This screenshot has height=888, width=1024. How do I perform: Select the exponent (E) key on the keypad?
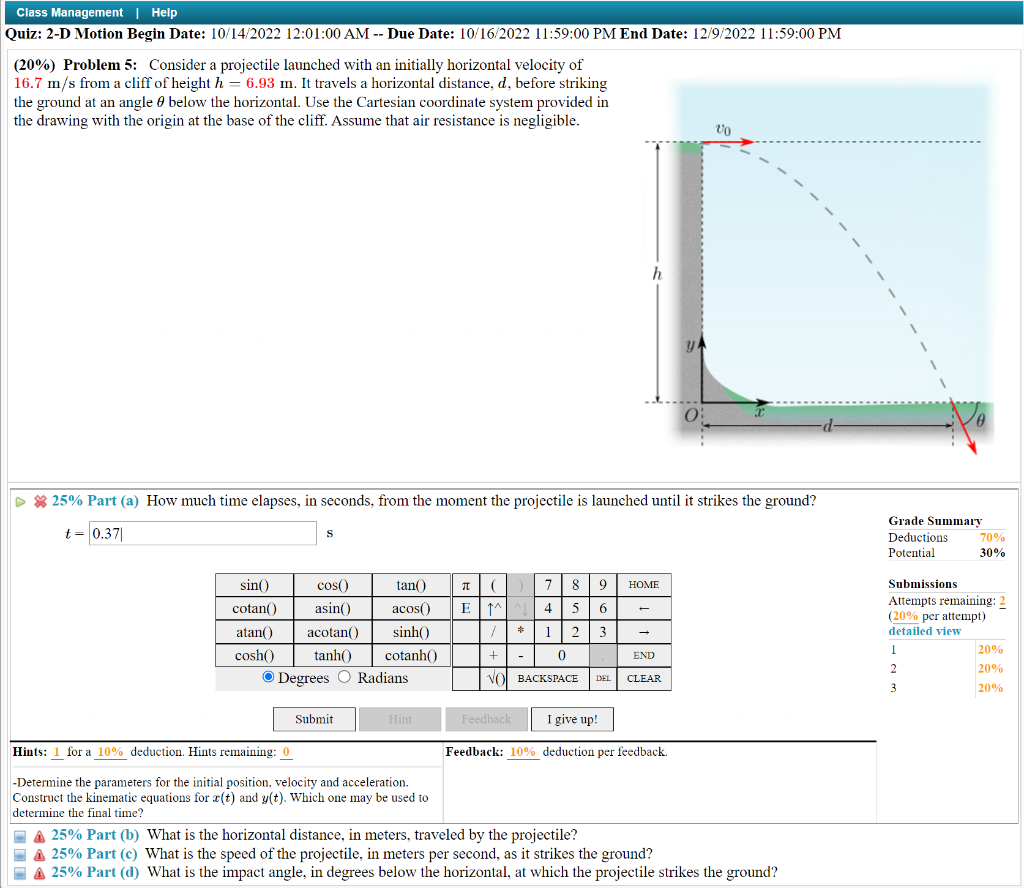pos(465,608)
